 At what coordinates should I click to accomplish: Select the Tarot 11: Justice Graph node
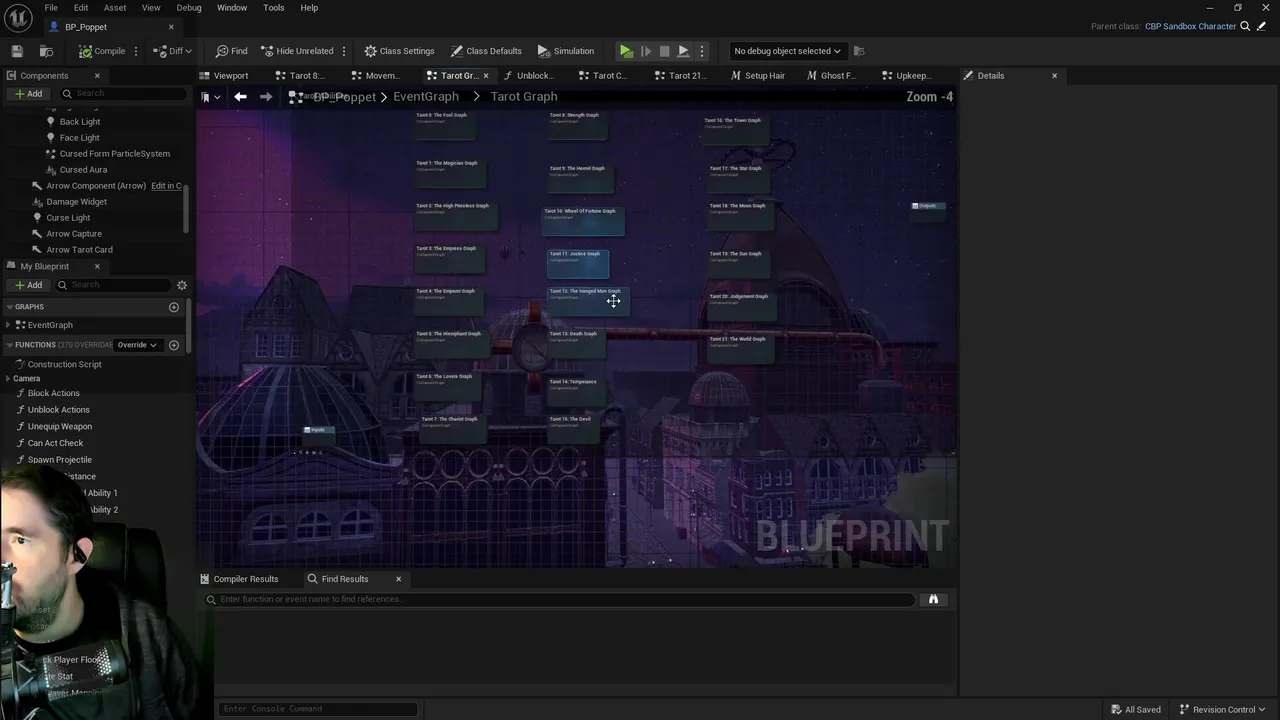(x=578, y=264)
